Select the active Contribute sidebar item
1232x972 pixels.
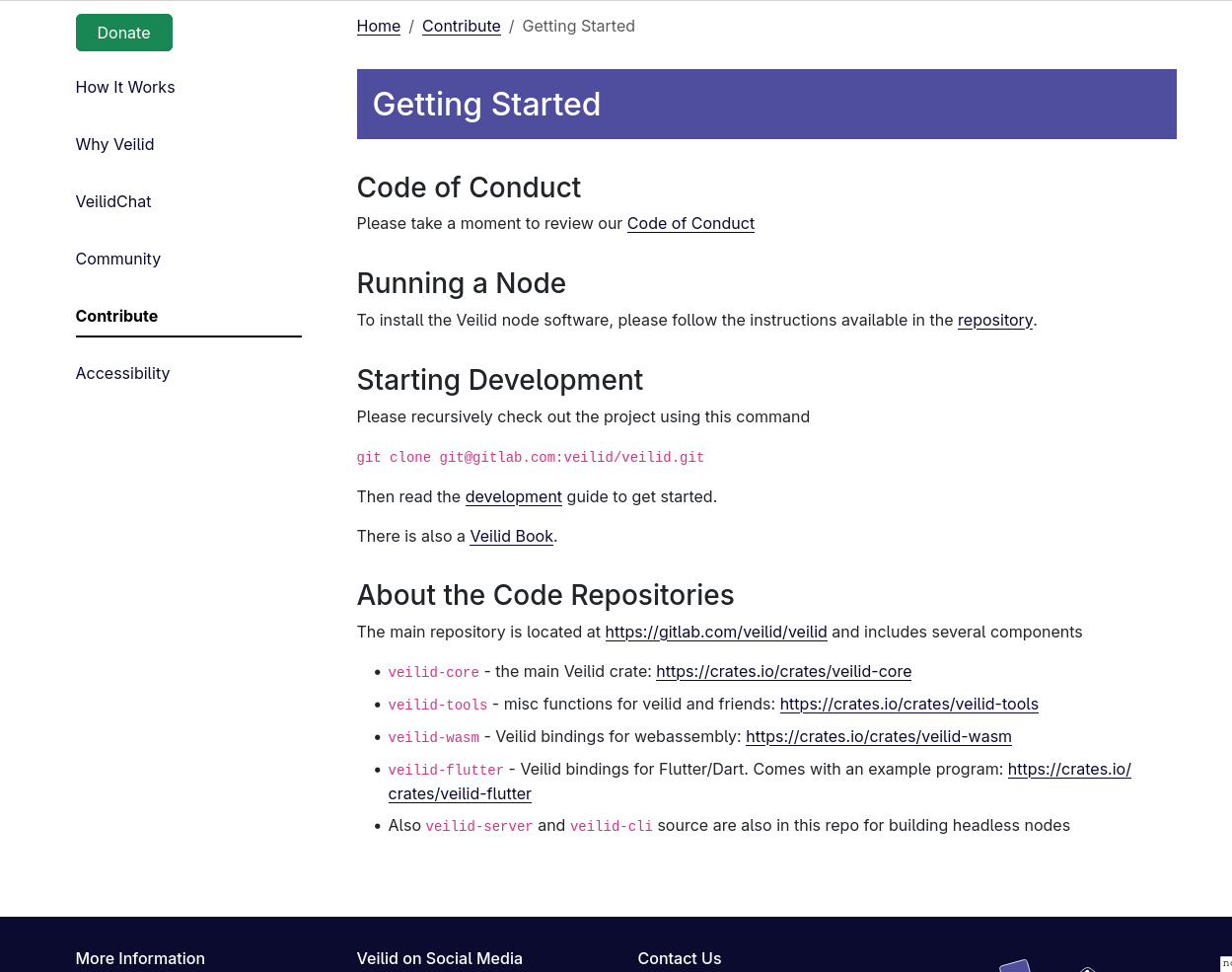[x=116, y=317]
